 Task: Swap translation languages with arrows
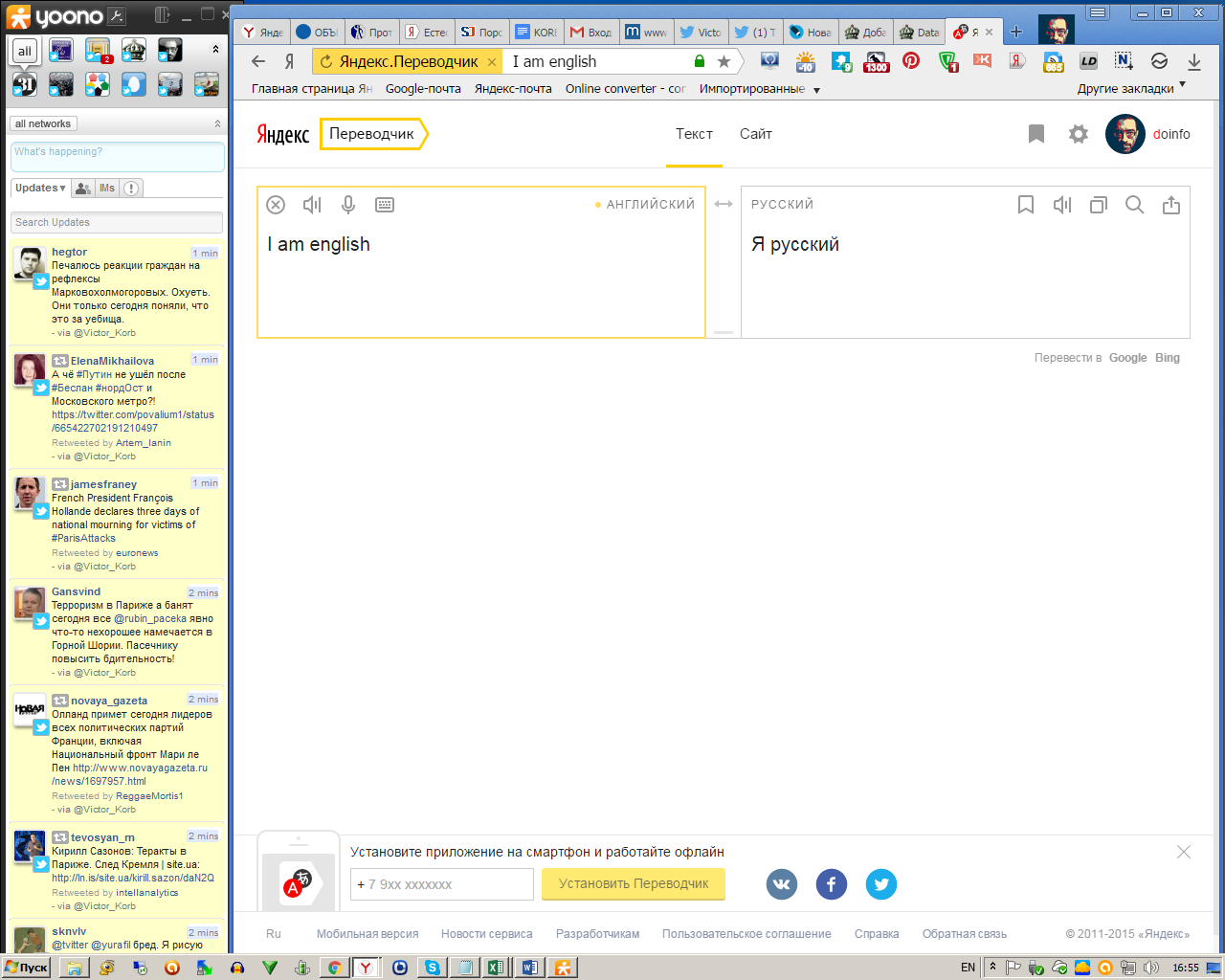[724, 204]
